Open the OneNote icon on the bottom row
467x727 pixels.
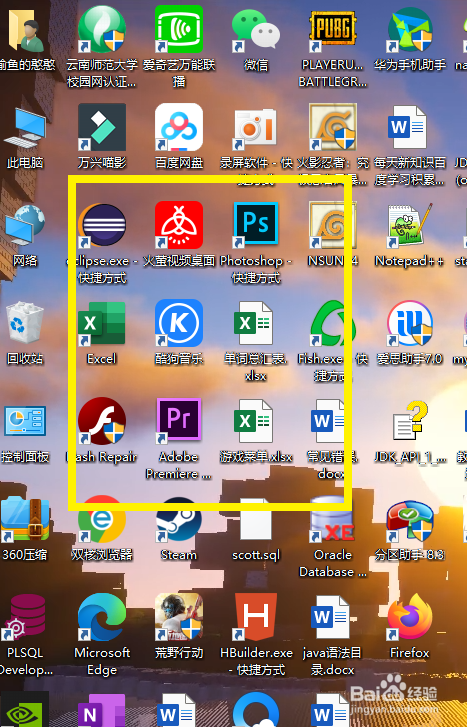coord(102,709)
